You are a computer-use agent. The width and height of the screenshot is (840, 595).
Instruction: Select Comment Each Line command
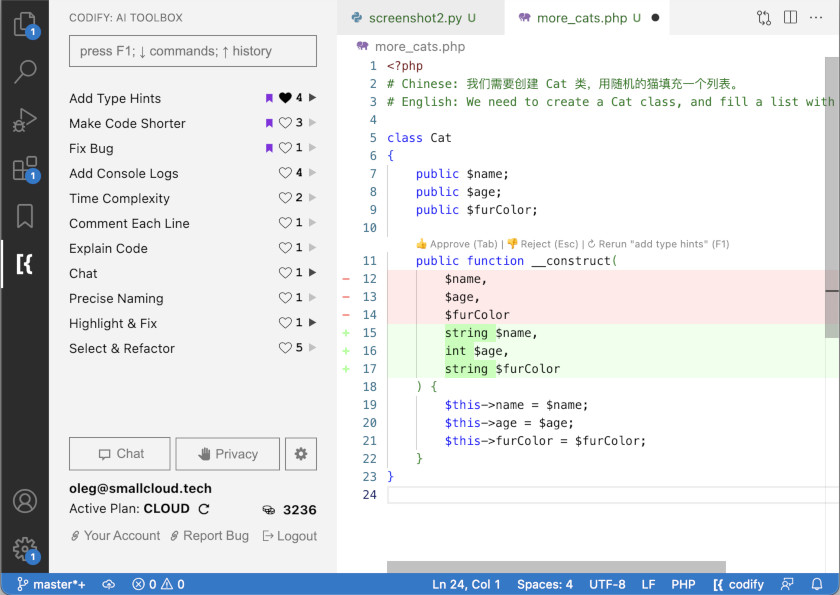[x=129, y=223]
